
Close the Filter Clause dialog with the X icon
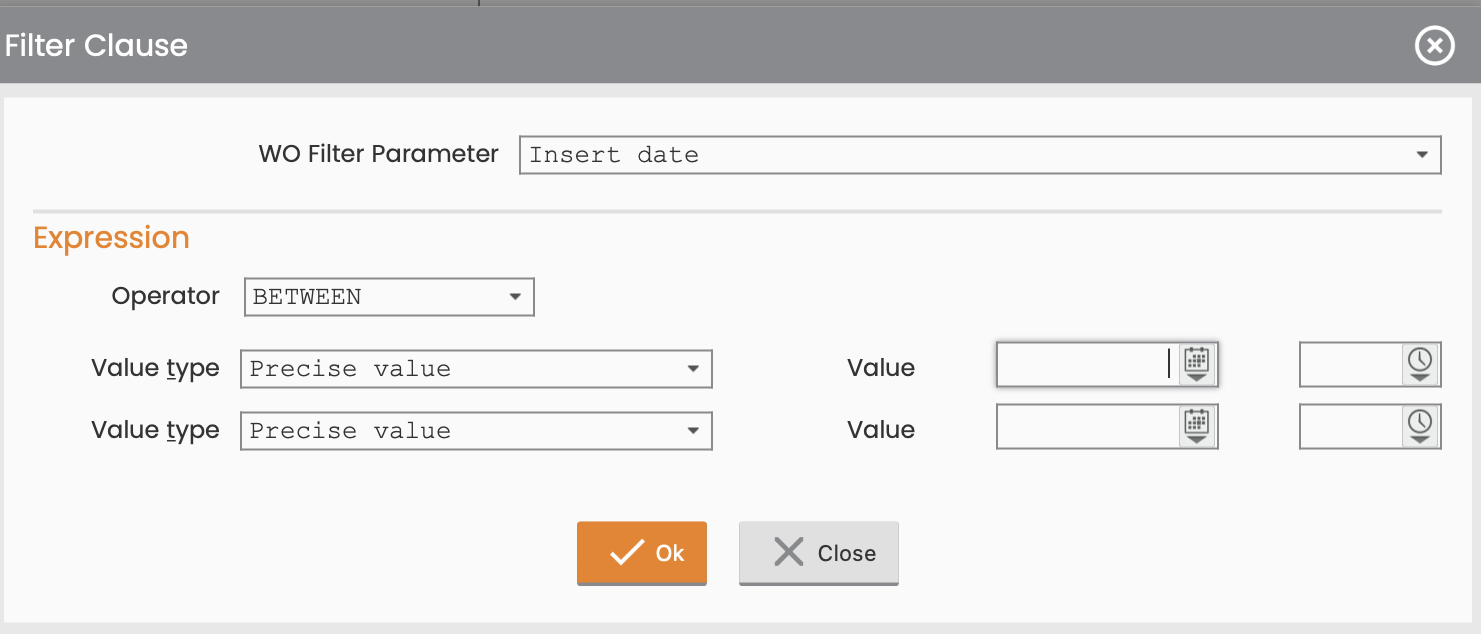[1434, 46]
